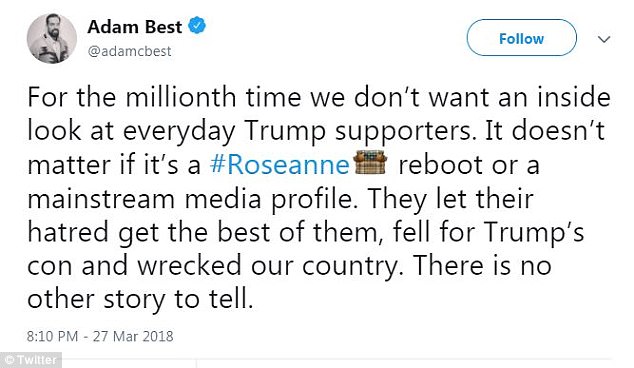The image size is (634, 368).
Task: Open Adam Best's round profile avatar
Action: tap(52, 39)
